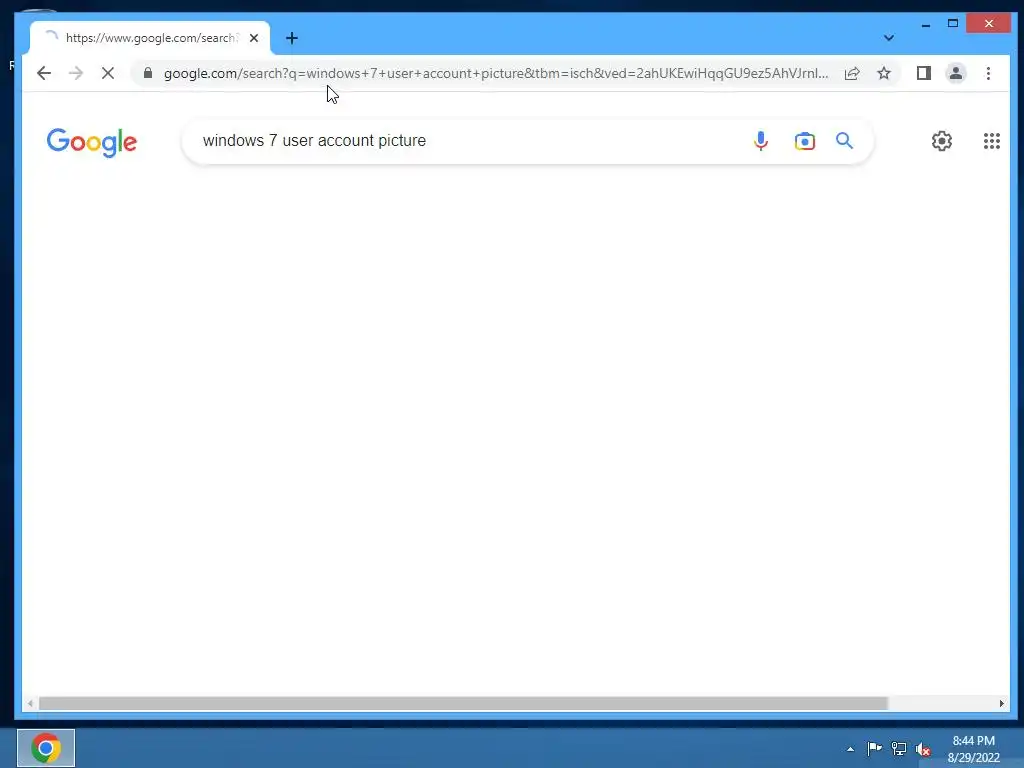Image resolution: width=1024 pixels, height=768 pixels.
Task: Open Chrome's side panel
Action: (923, 73)
